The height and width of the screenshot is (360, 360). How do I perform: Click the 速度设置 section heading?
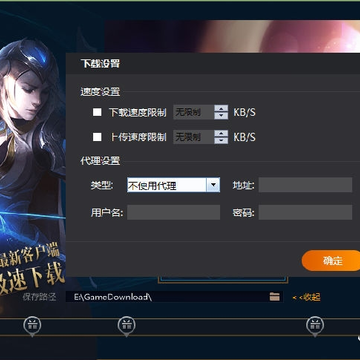point(100,91)
